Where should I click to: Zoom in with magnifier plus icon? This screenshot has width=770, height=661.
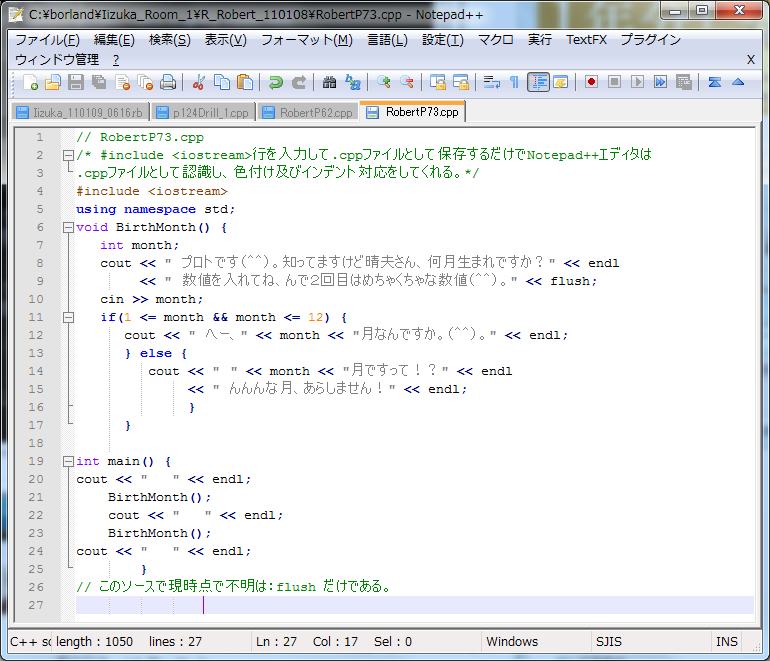pyautogui.click(x=384, y=82)
